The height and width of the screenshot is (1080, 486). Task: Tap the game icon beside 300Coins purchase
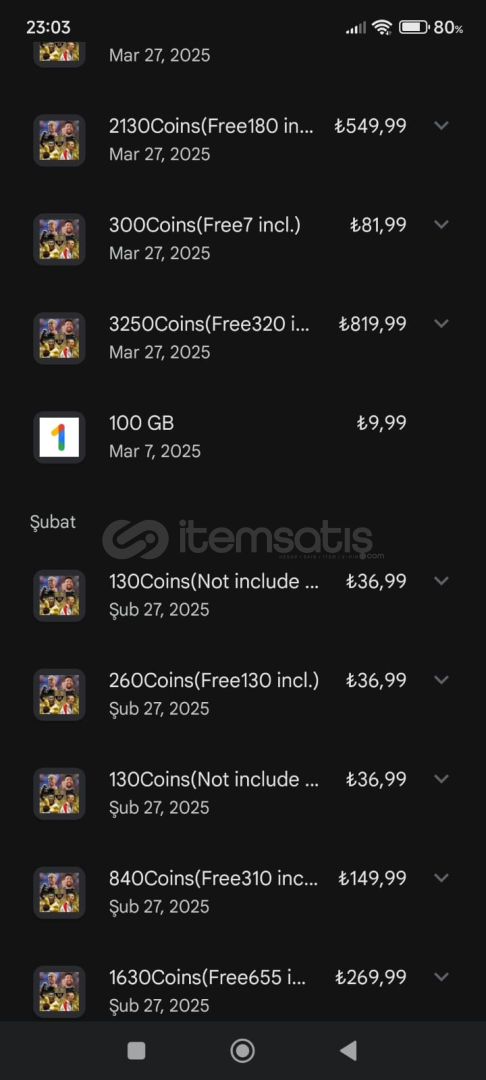59,240
